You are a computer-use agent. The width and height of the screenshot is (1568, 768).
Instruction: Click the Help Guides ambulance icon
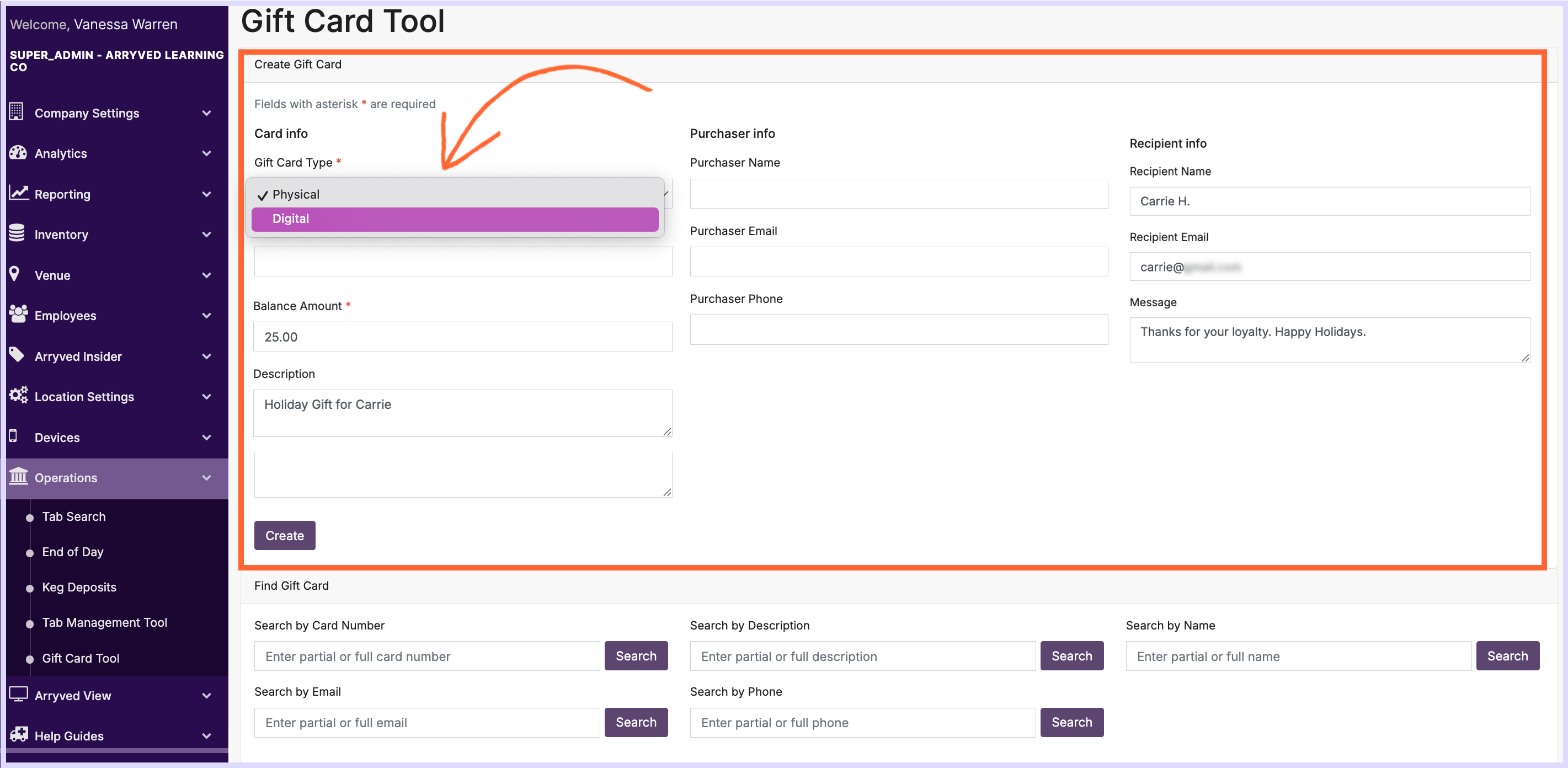(x=18, y=734)
